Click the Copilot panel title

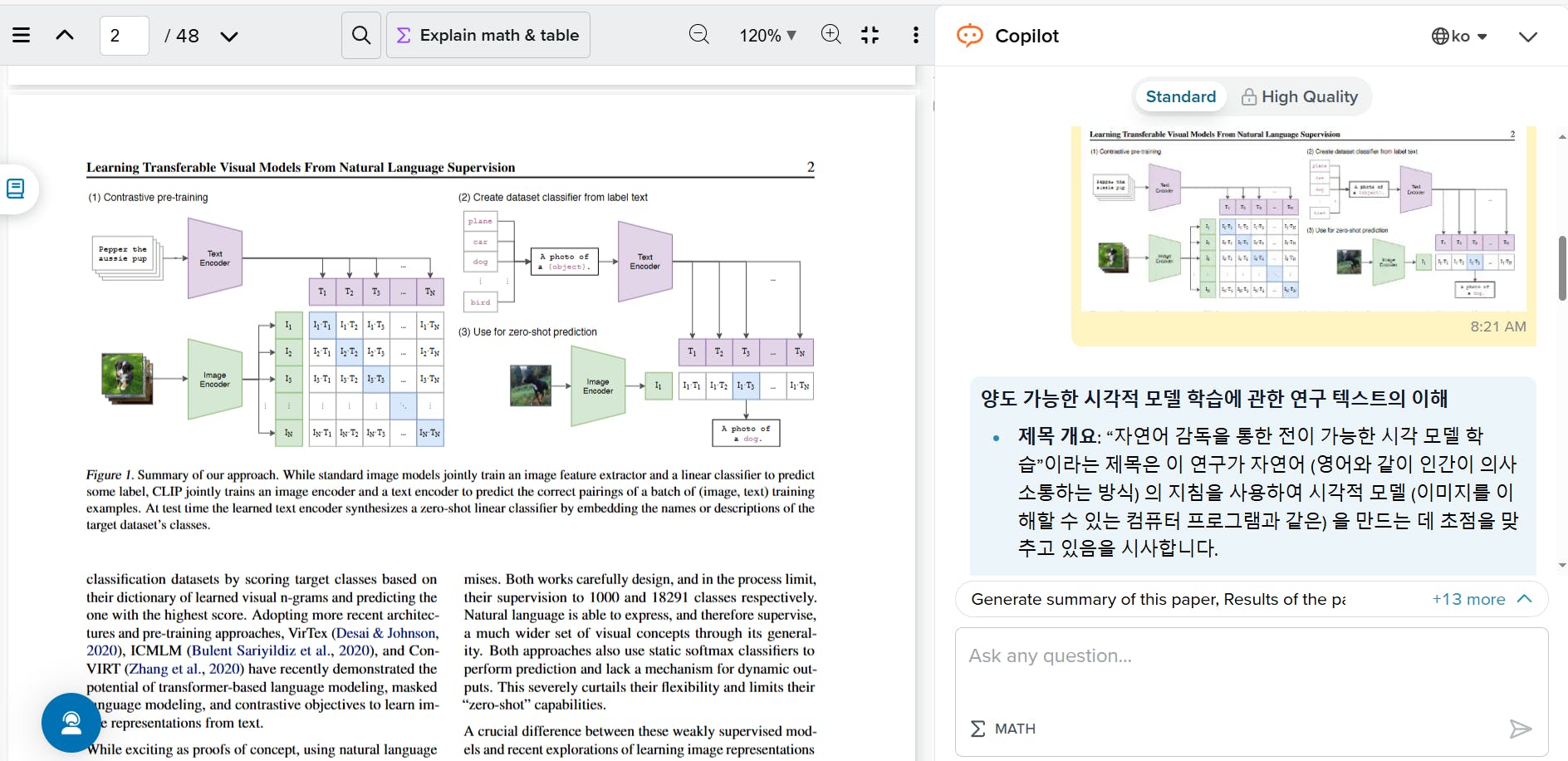tap(1027, 36)
